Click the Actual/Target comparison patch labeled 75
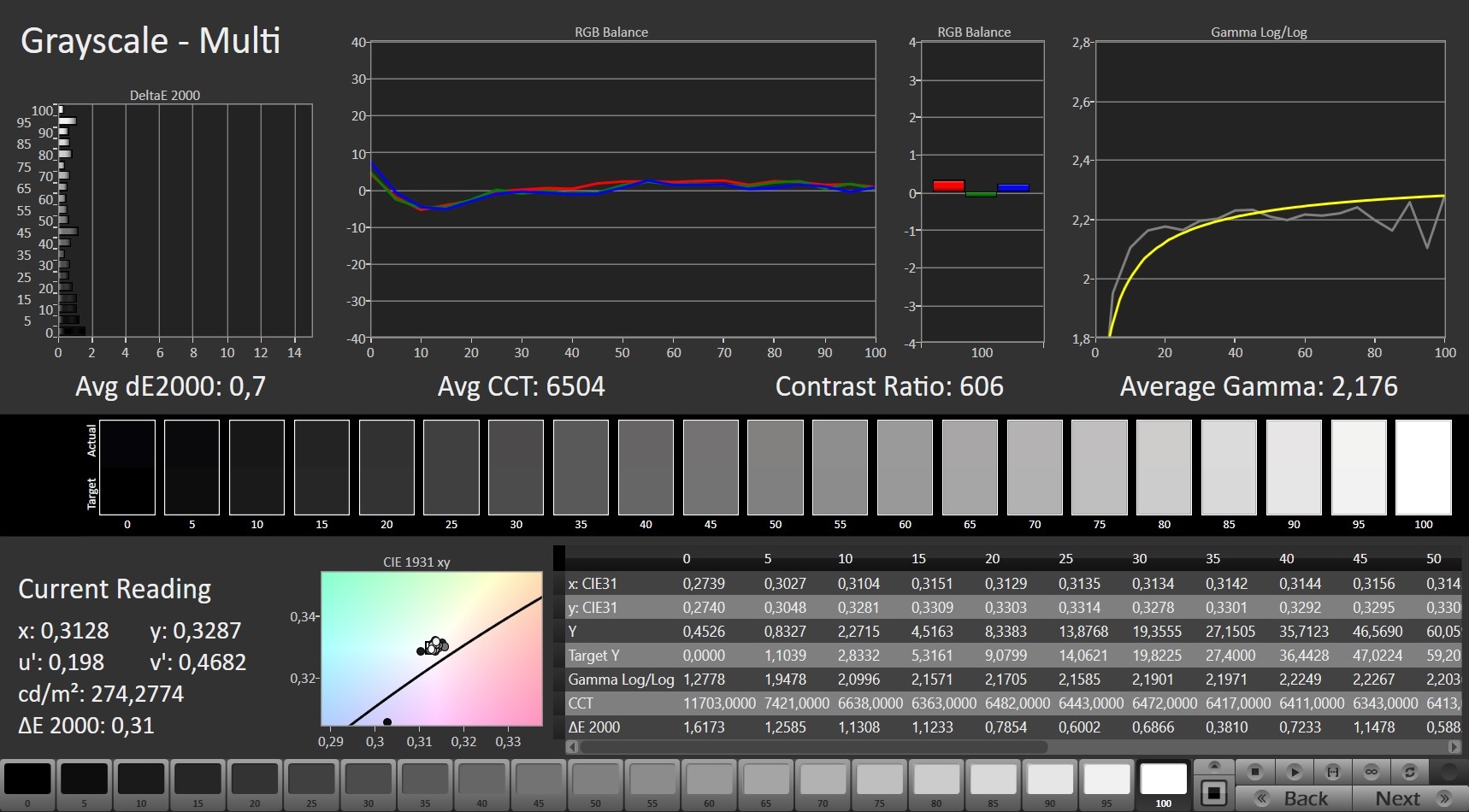Screen dimensions: 1469x812 [1100, 468]
